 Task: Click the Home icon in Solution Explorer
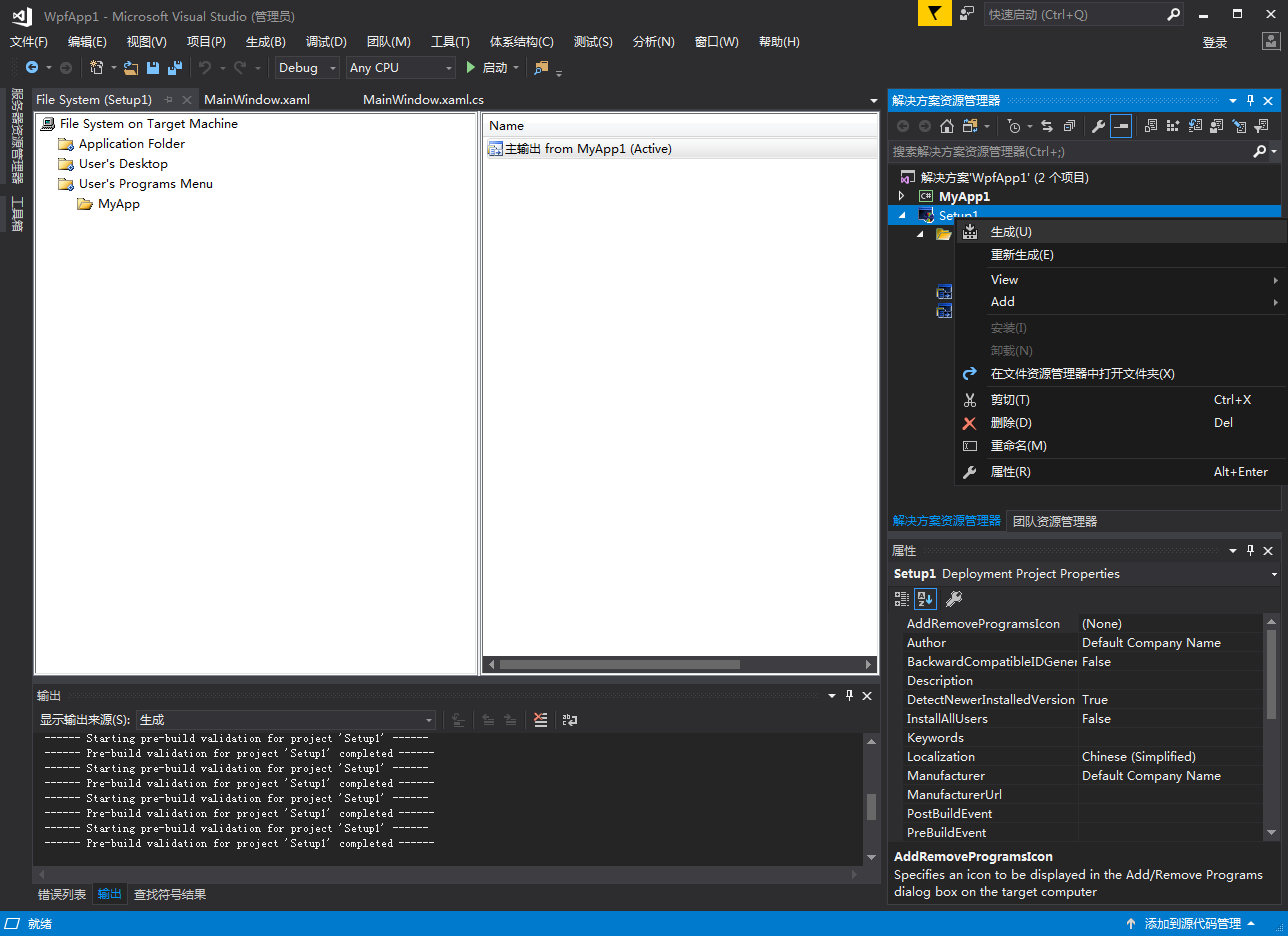point(946,126)
